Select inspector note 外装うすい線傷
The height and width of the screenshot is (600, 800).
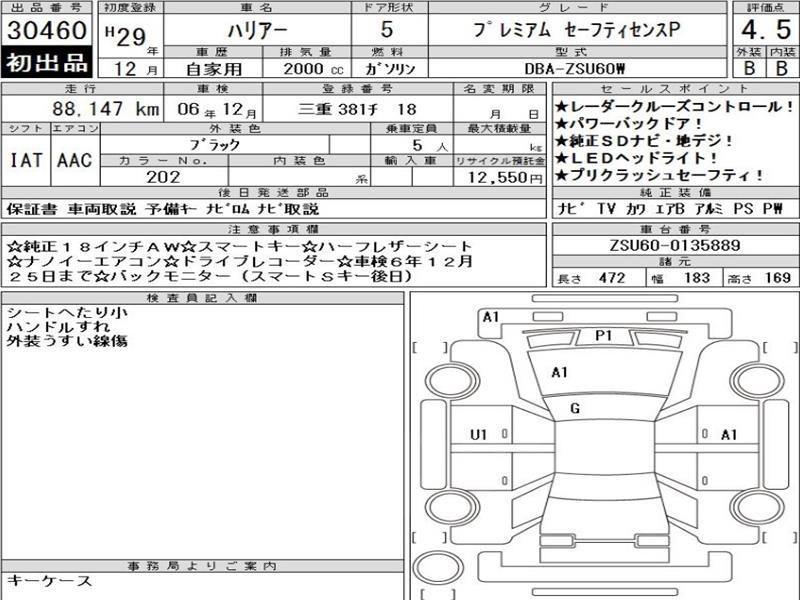67,341
